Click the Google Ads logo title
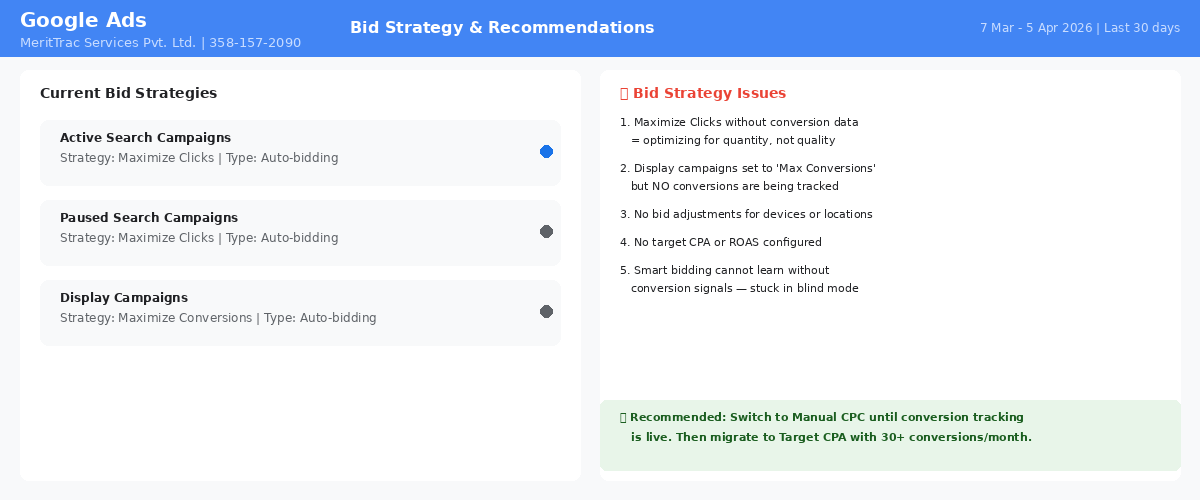 click(x=83, y=20)
